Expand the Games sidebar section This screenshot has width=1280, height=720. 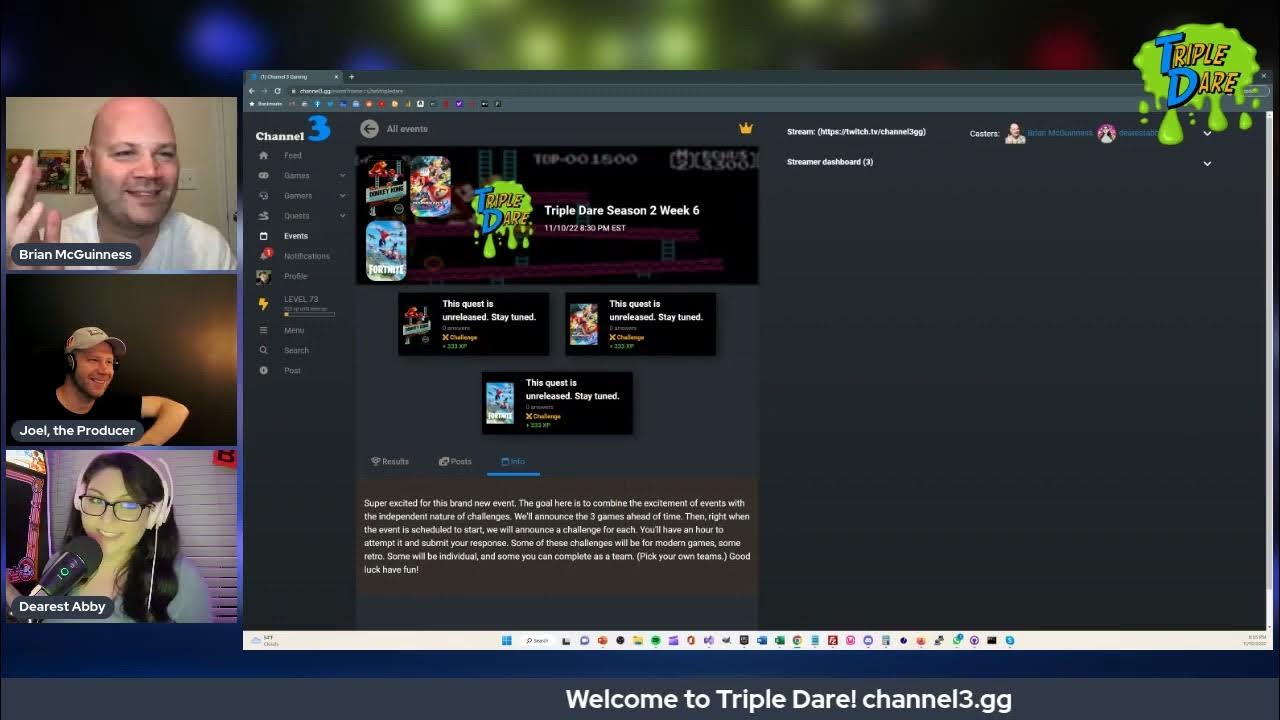(342, 176)
